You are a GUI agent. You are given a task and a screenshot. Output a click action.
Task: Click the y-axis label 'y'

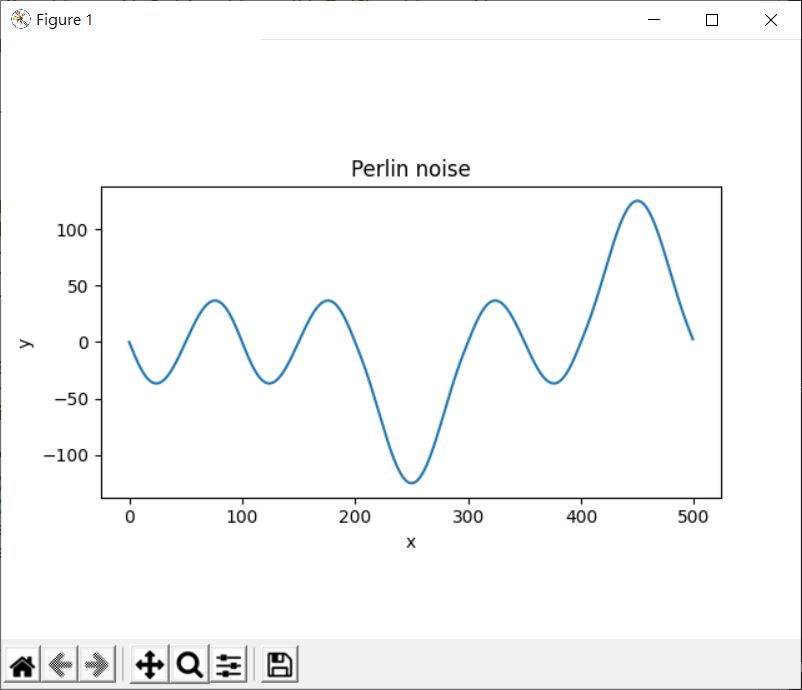click(x=26, y=343)
